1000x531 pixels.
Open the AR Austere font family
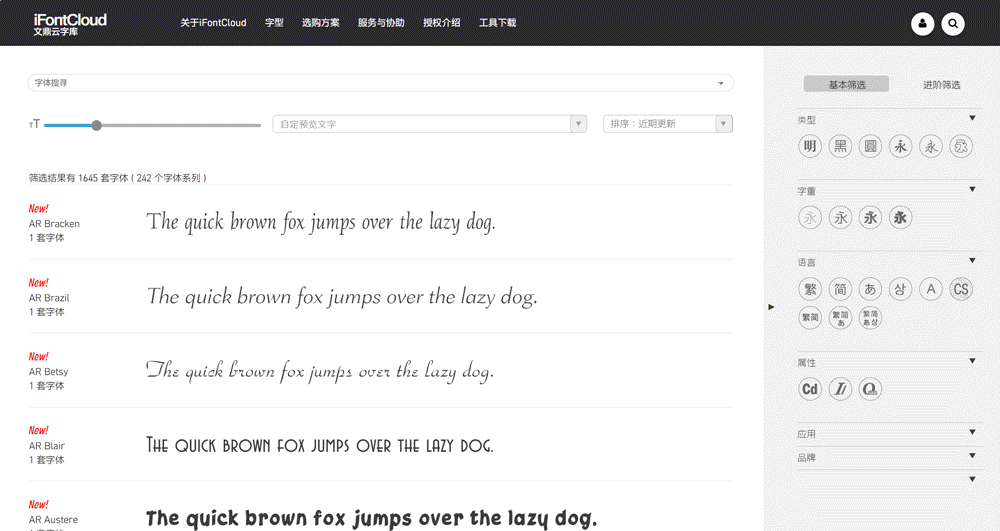54,520
